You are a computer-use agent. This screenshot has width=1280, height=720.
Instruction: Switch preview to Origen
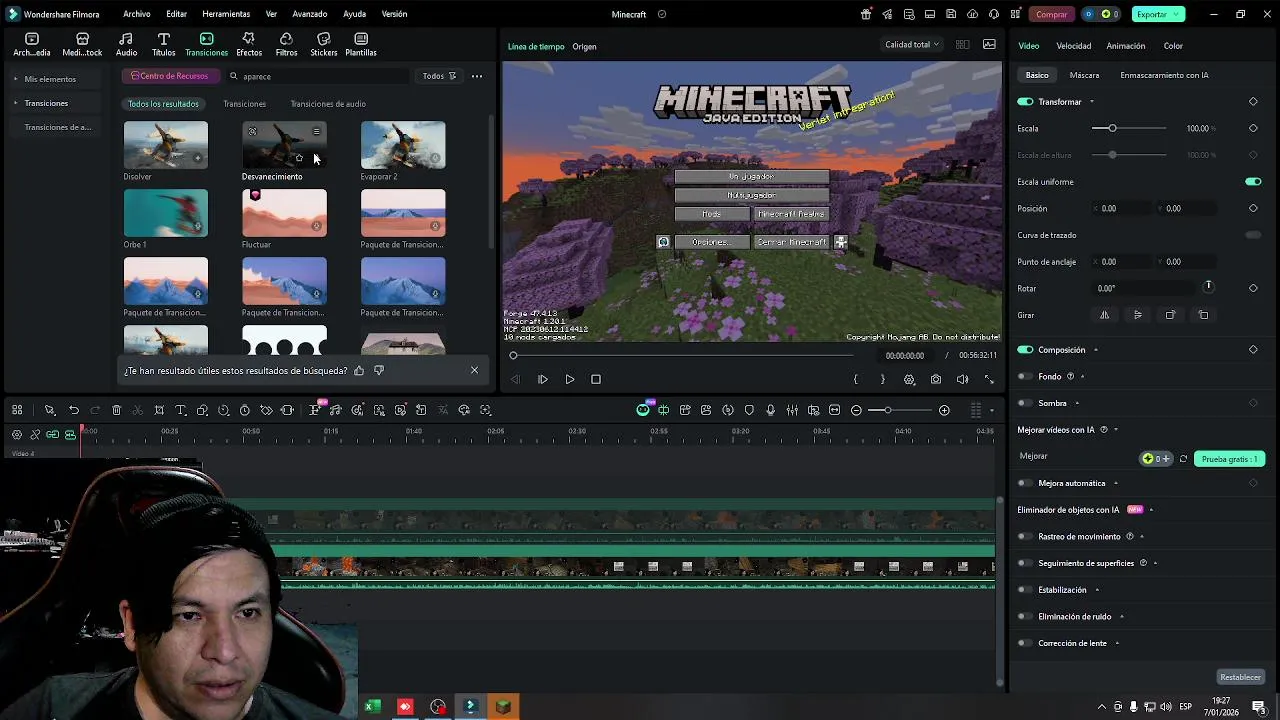pyautogui.click(x=584, y=47)
